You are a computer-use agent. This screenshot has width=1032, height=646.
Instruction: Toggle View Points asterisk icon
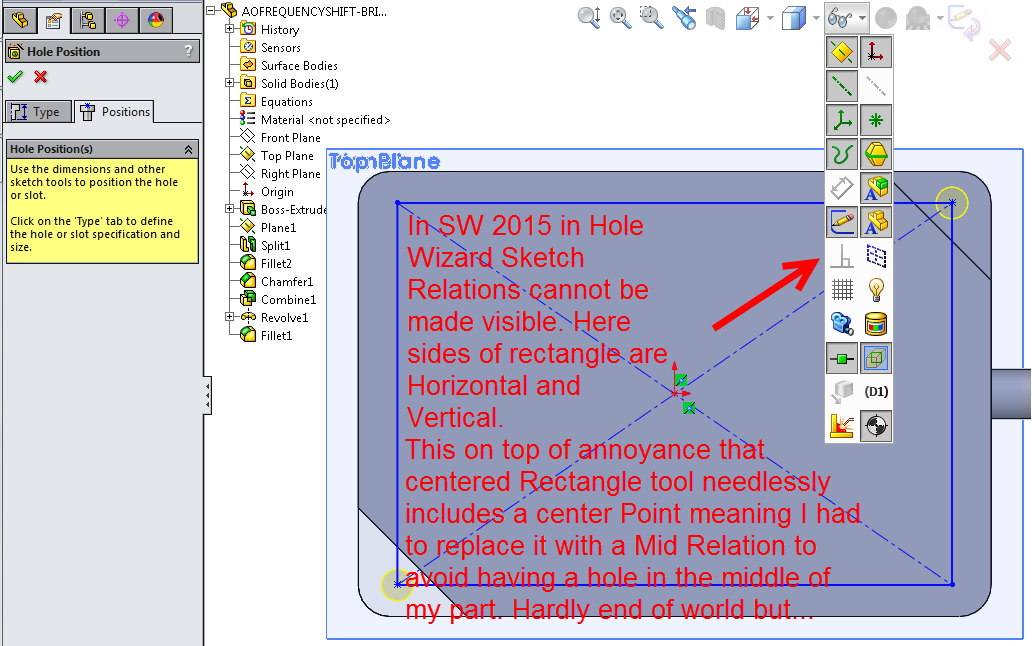click(x=876, y=120)
